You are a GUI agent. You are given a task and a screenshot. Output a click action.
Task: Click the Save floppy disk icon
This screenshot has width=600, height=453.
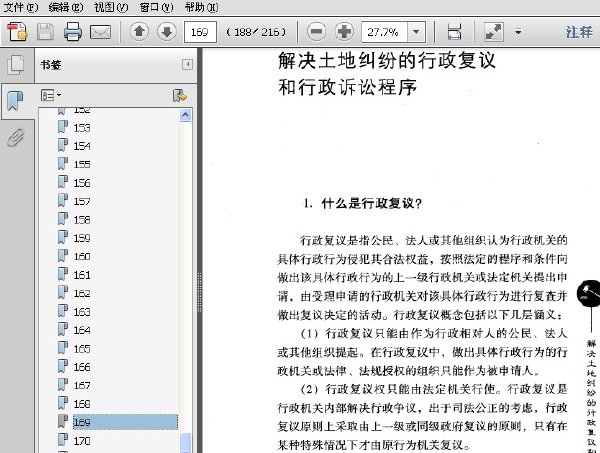(45, 31)
